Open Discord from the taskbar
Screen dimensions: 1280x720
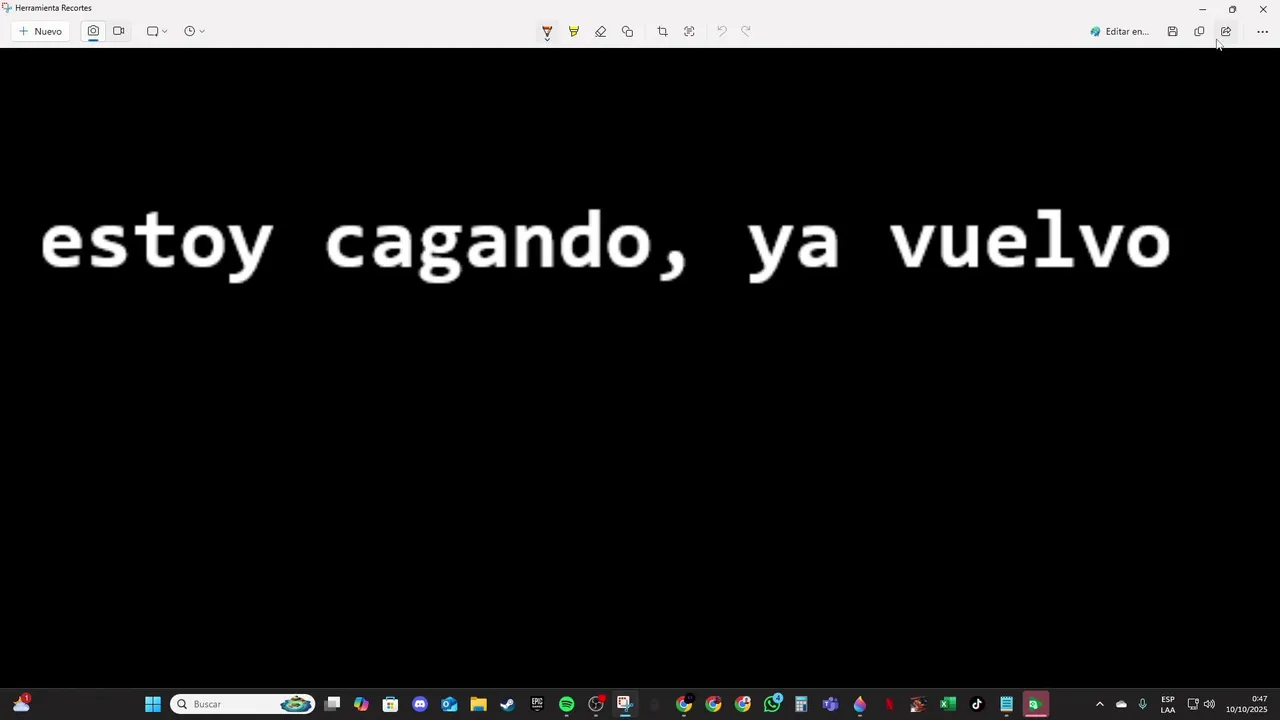(x=420, y=704)
